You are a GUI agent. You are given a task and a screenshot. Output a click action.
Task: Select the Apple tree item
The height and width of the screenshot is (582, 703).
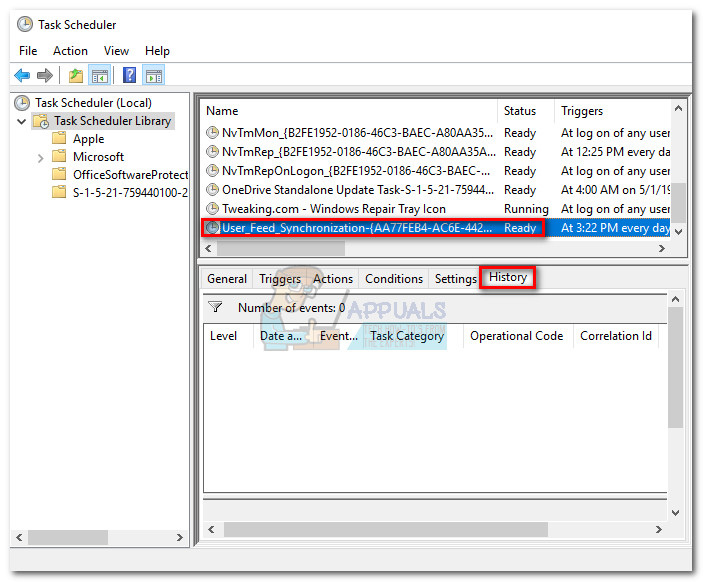click(88, 139)
